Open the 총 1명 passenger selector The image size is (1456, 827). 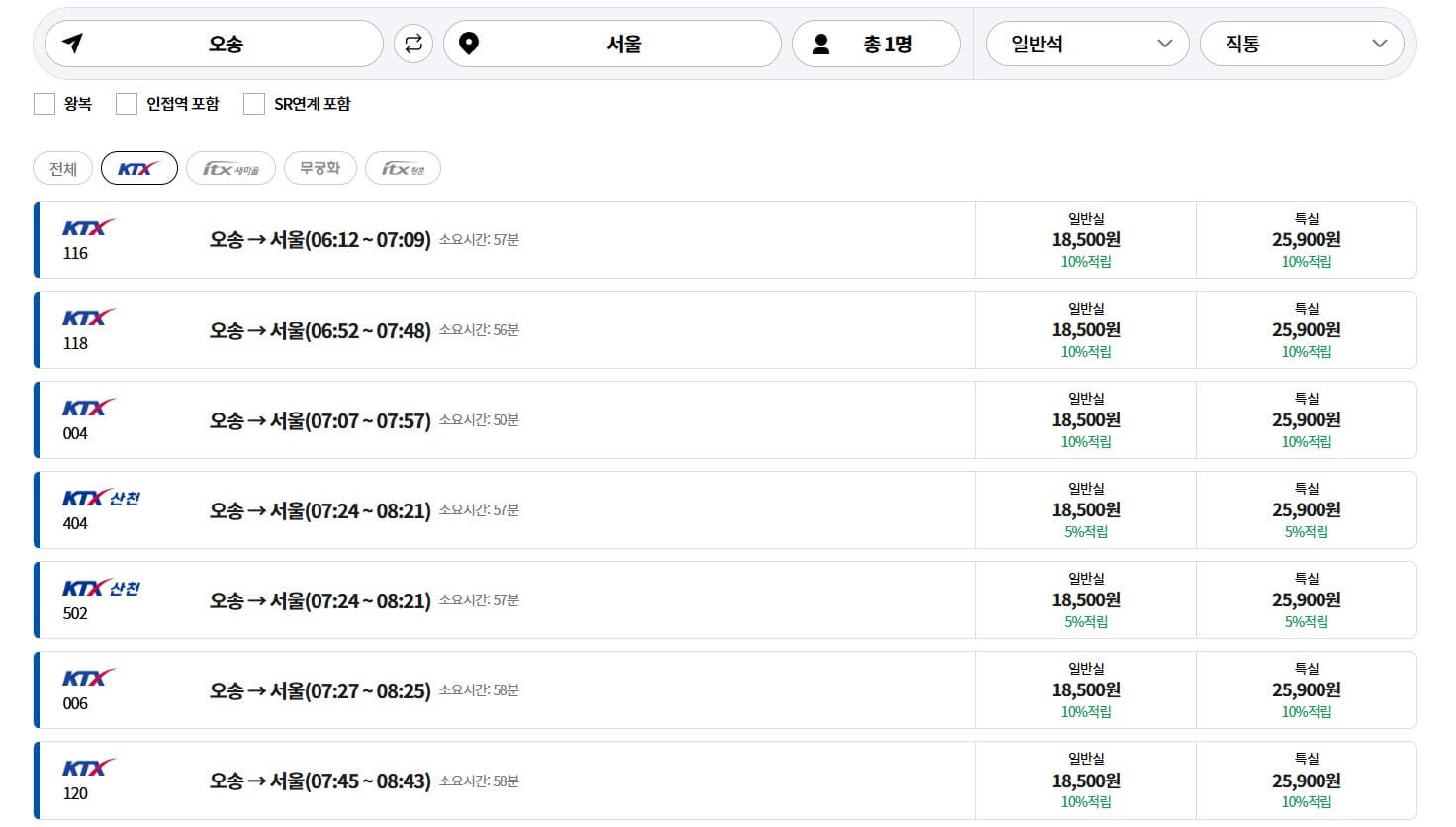[x=877, y=43]
